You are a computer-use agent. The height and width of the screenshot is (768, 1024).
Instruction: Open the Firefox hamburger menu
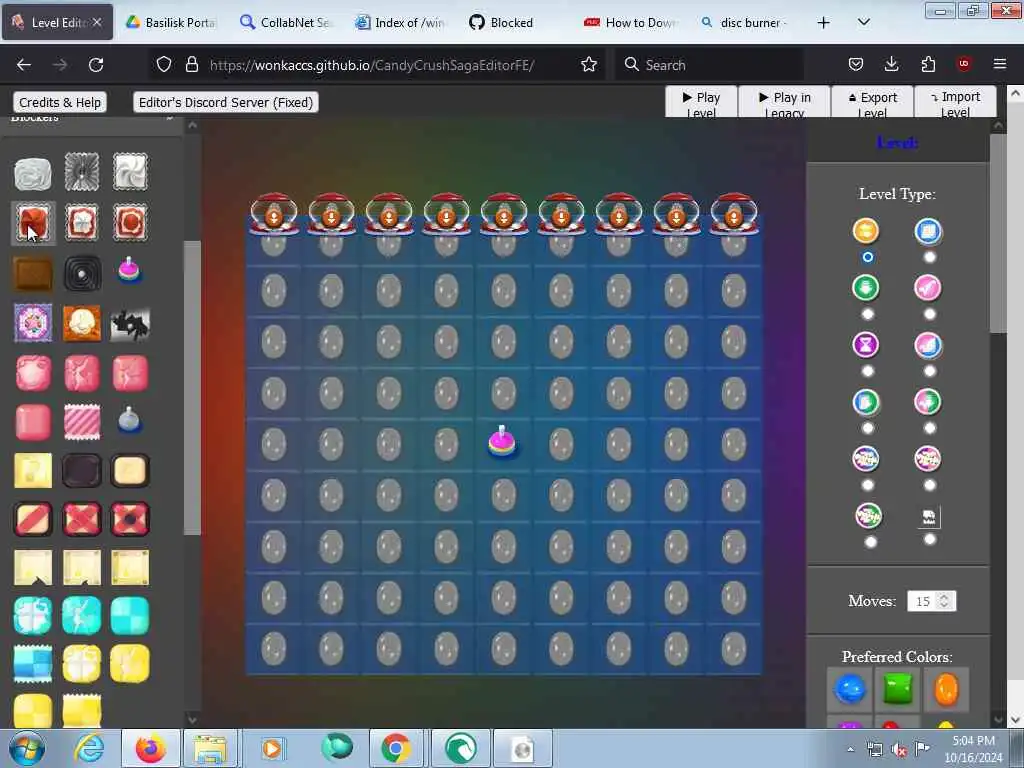(x=1000, y=64)
